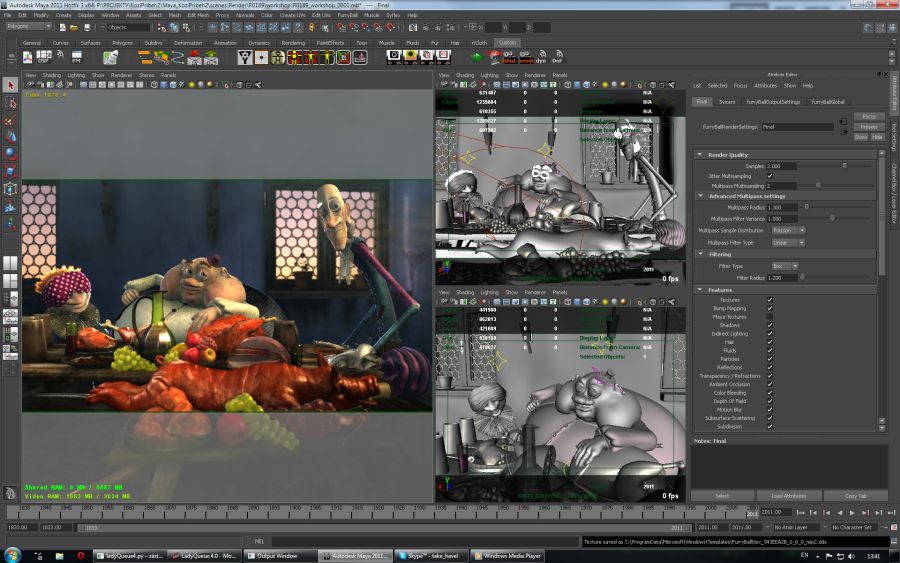Viewport: 900px width, 563px height.
Task: Collapse Advanced Multipass settings section
Action: tap(700, 196)
